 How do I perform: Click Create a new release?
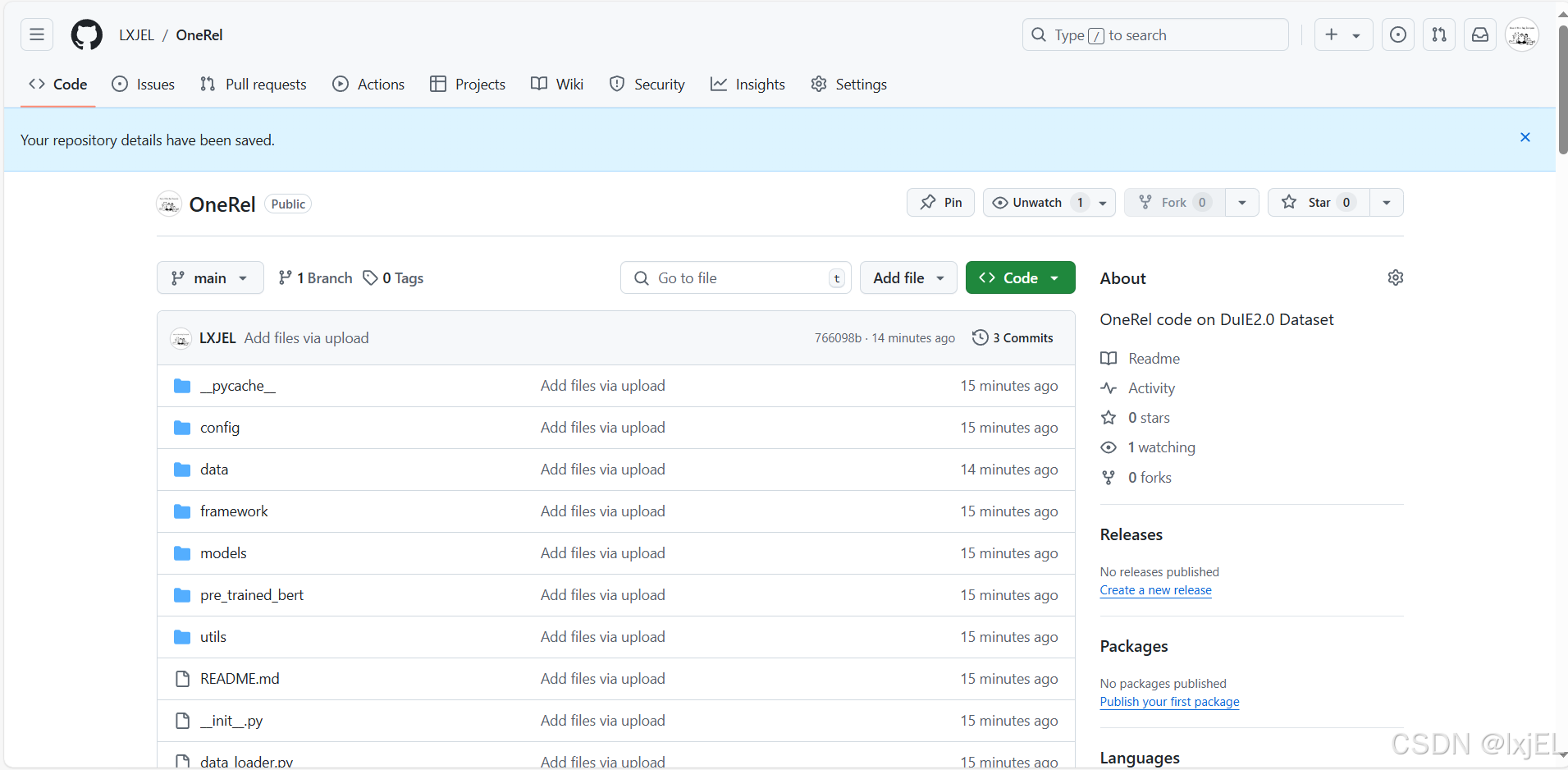pos(1155,590)
